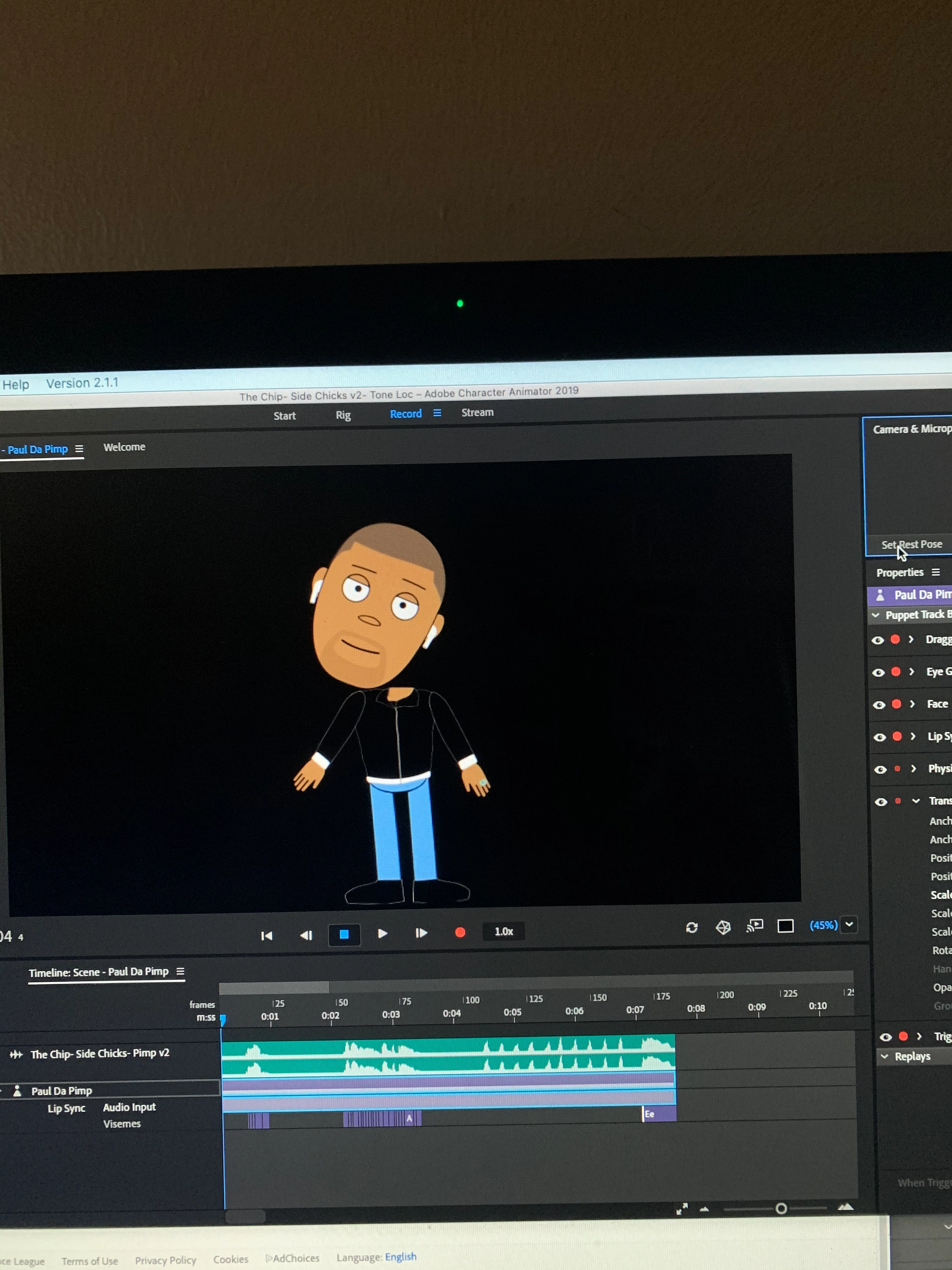This screenshot has height=1270, width=952.
Task: Change the 1.0x playback speed
Action: coord(504,931)
